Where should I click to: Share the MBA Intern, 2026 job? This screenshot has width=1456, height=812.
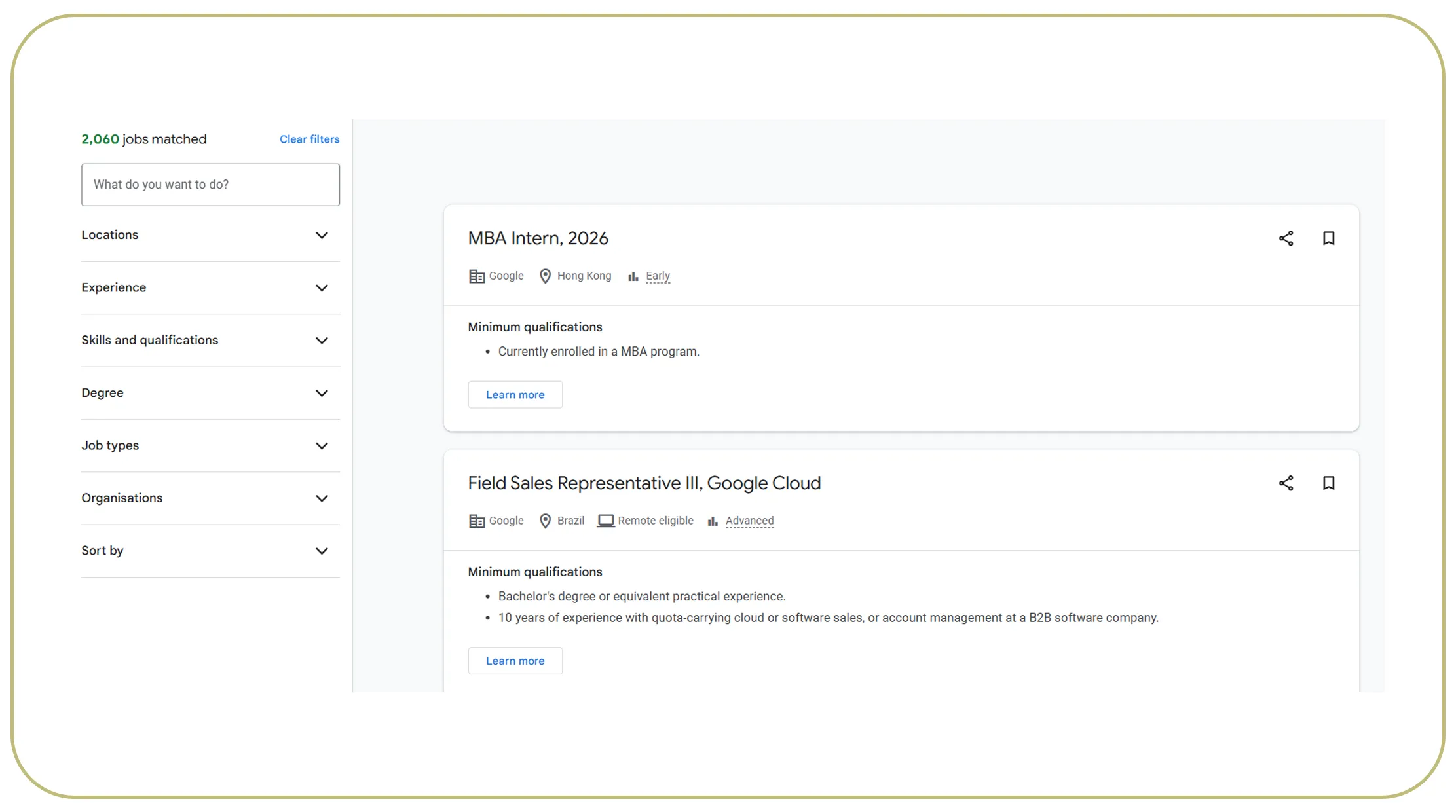pos(1286,238)
